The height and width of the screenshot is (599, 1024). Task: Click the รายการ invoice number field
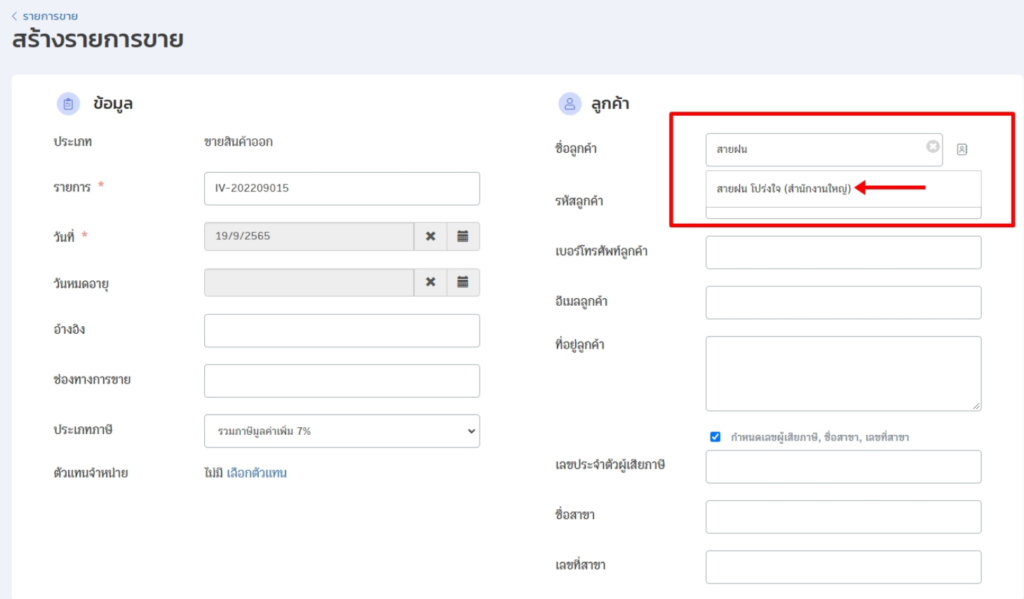(341, 188)
